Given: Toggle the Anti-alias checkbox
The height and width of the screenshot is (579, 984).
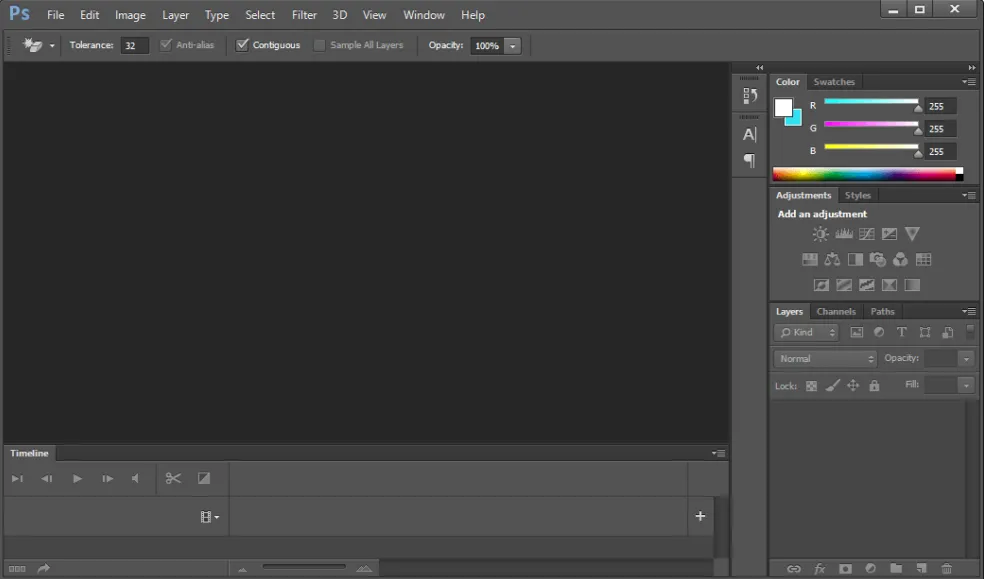Looking at the screenshot, I should [x=166, y=45].
